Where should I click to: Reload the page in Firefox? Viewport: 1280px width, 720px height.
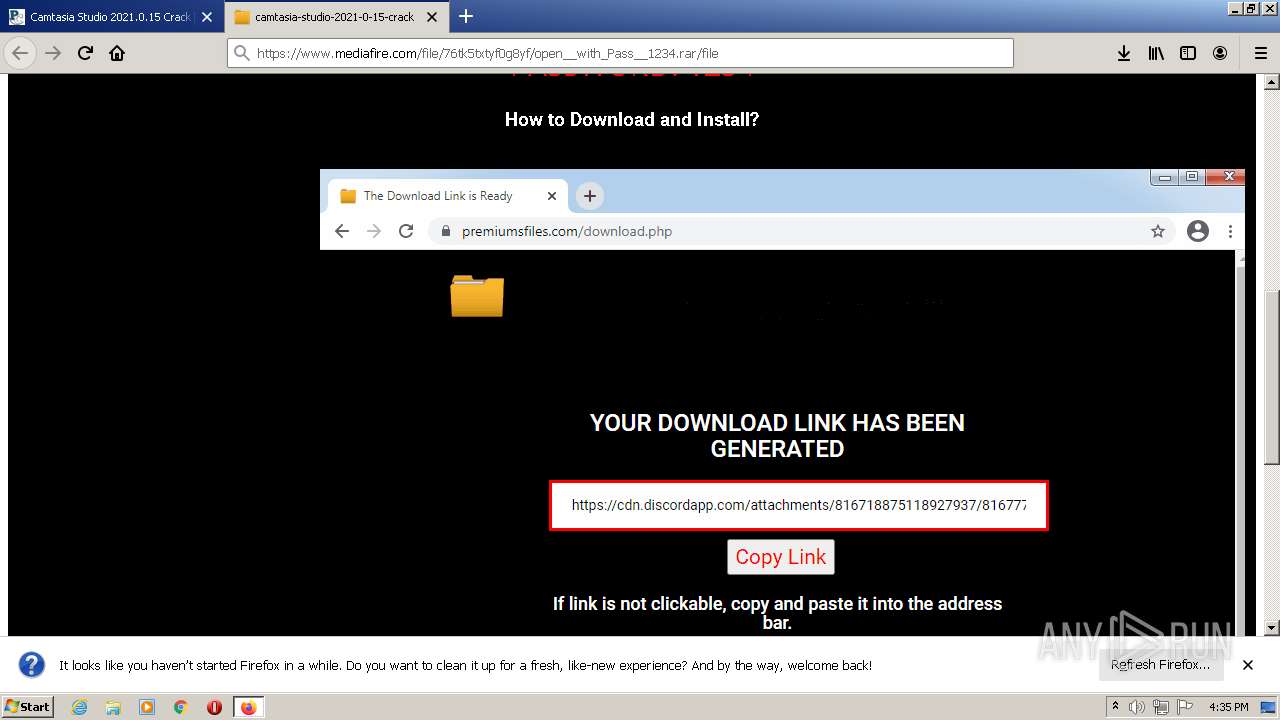pos(85,53)
